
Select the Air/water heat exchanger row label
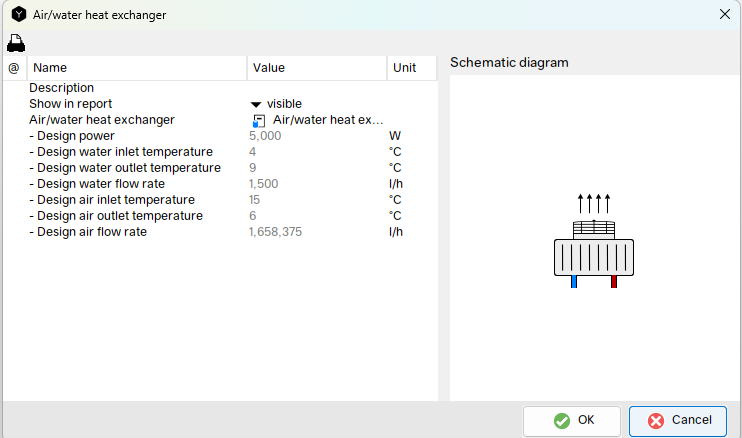(102, 120)
